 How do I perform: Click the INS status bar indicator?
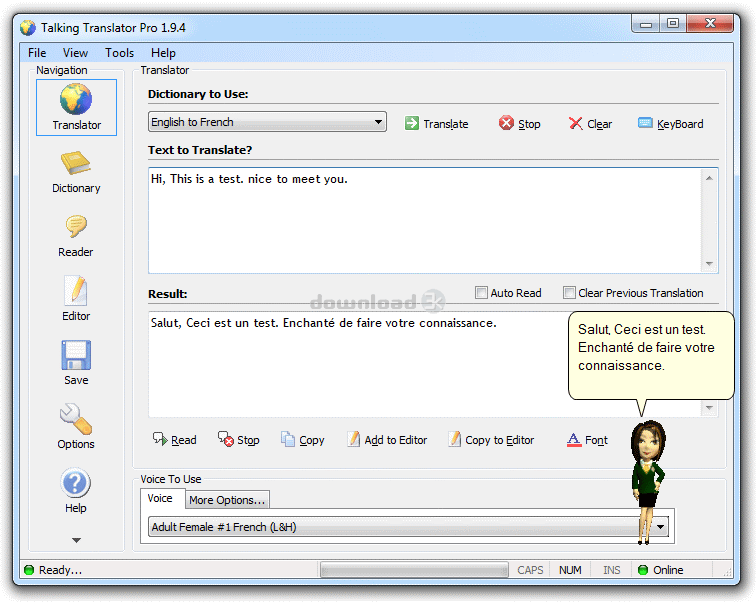[611, 570]
